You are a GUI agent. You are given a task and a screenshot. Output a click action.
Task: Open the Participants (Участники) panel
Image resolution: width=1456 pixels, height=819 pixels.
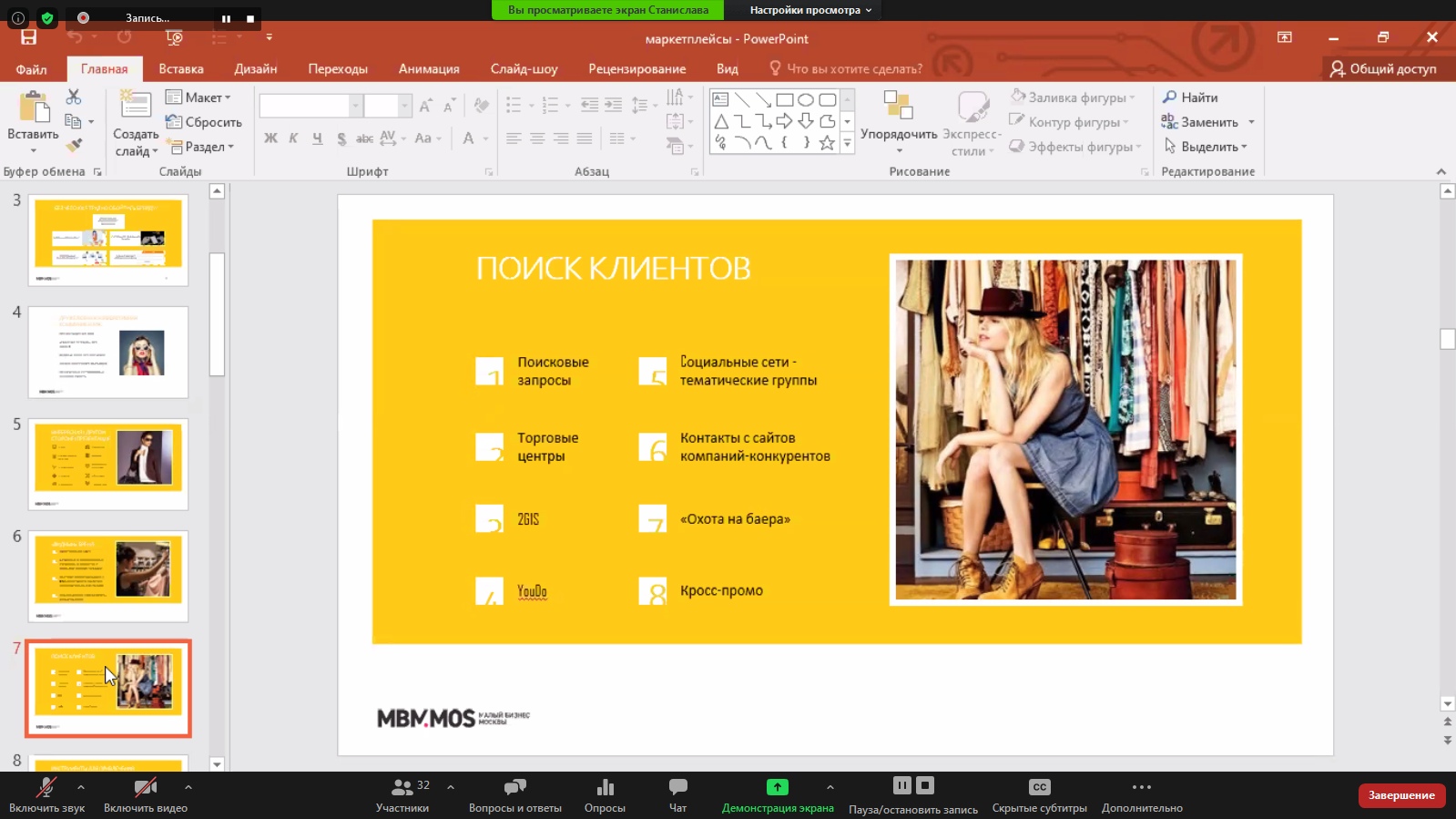[x=402, y=794]
